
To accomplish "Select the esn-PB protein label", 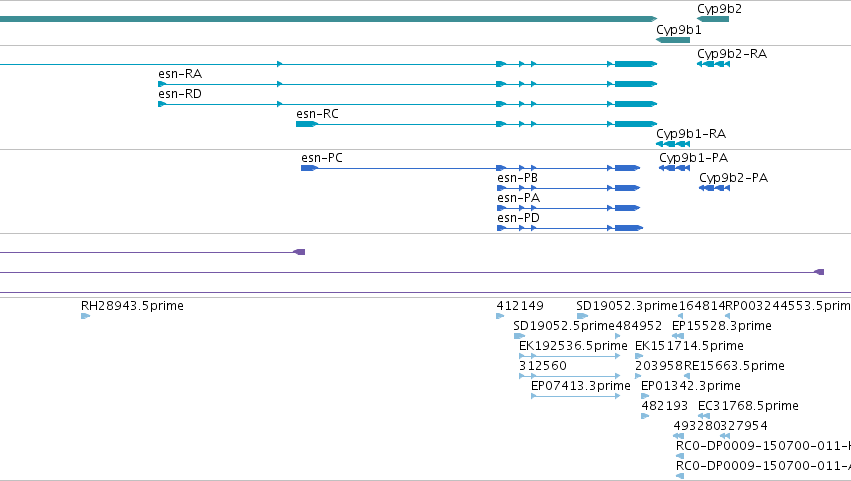I will (517, 178).
